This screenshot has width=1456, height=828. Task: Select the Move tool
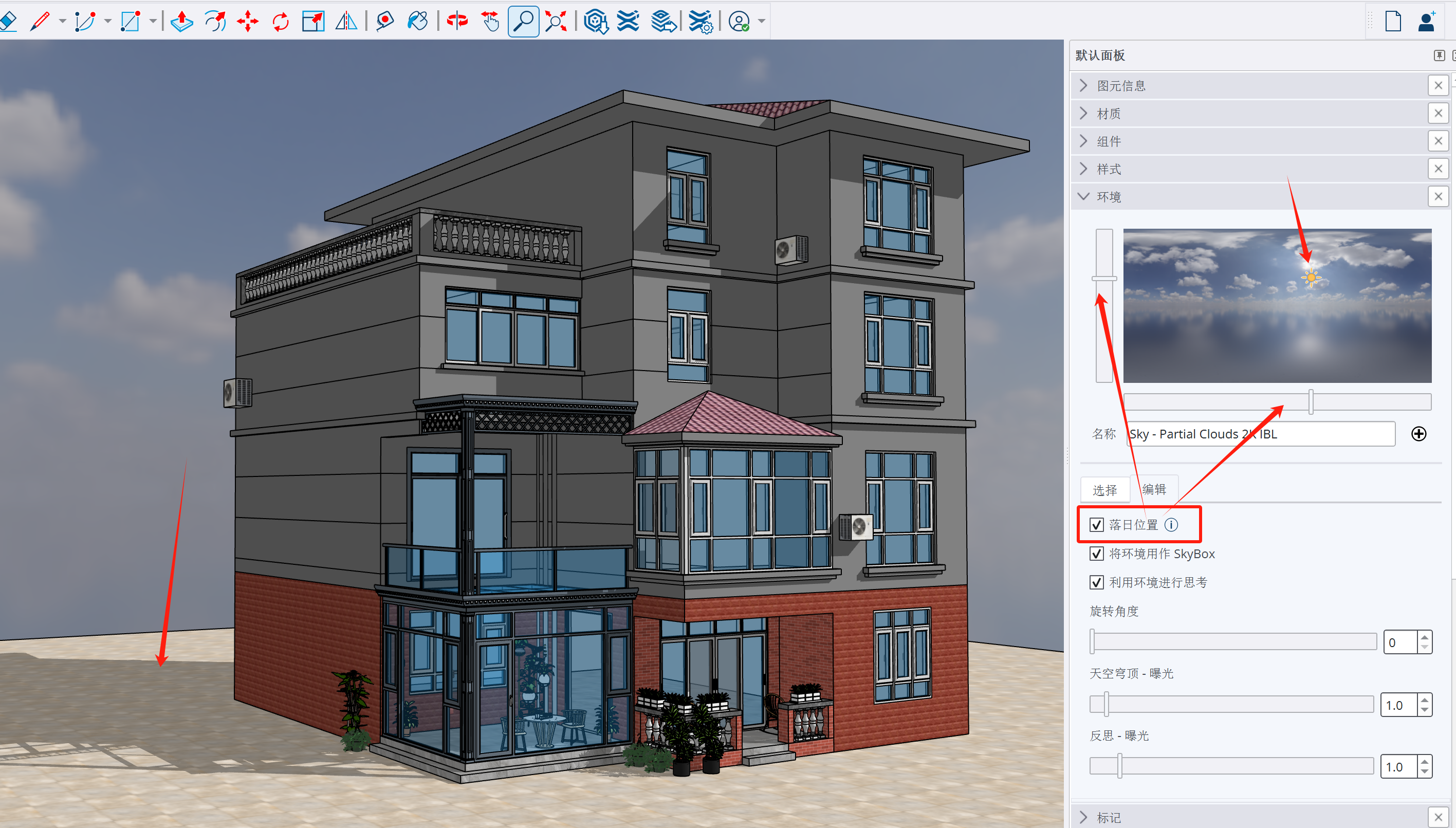(x=247, y=22)
